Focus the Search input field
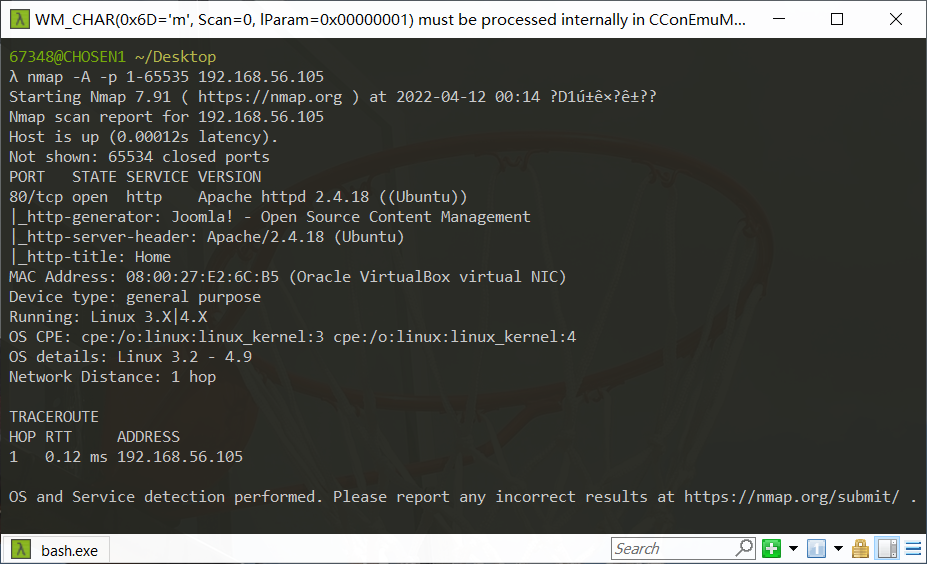The image size is (927, 564). coord(673,549)
